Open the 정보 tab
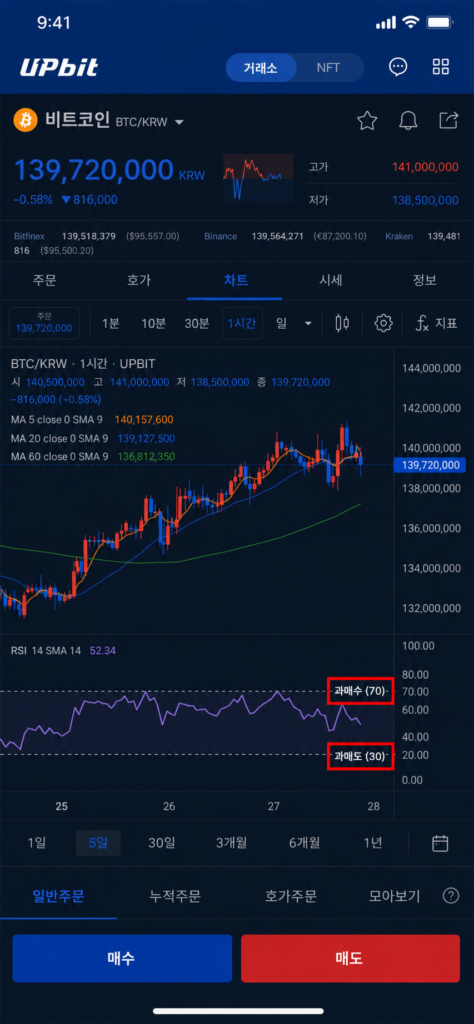The height and width of the screenshot is (1024, 474). pyautogui.click(x=425, y=280)
